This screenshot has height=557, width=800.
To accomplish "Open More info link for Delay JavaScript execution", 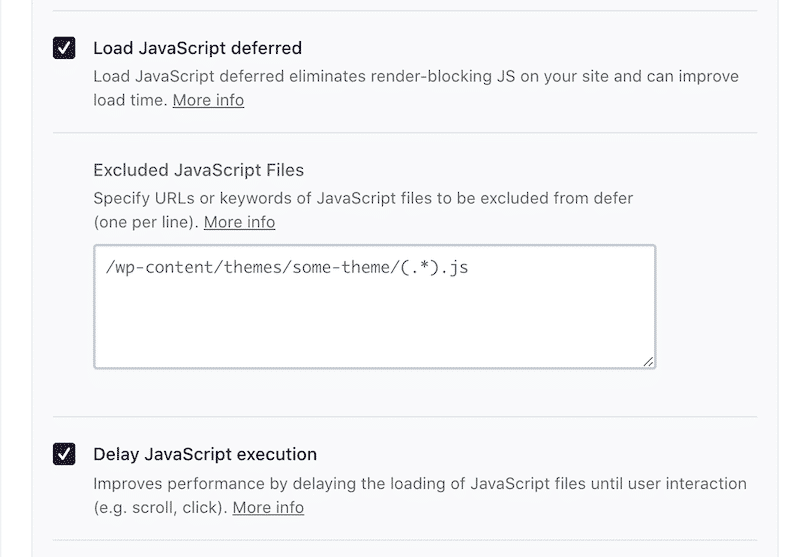I will [x=268, y=508].
